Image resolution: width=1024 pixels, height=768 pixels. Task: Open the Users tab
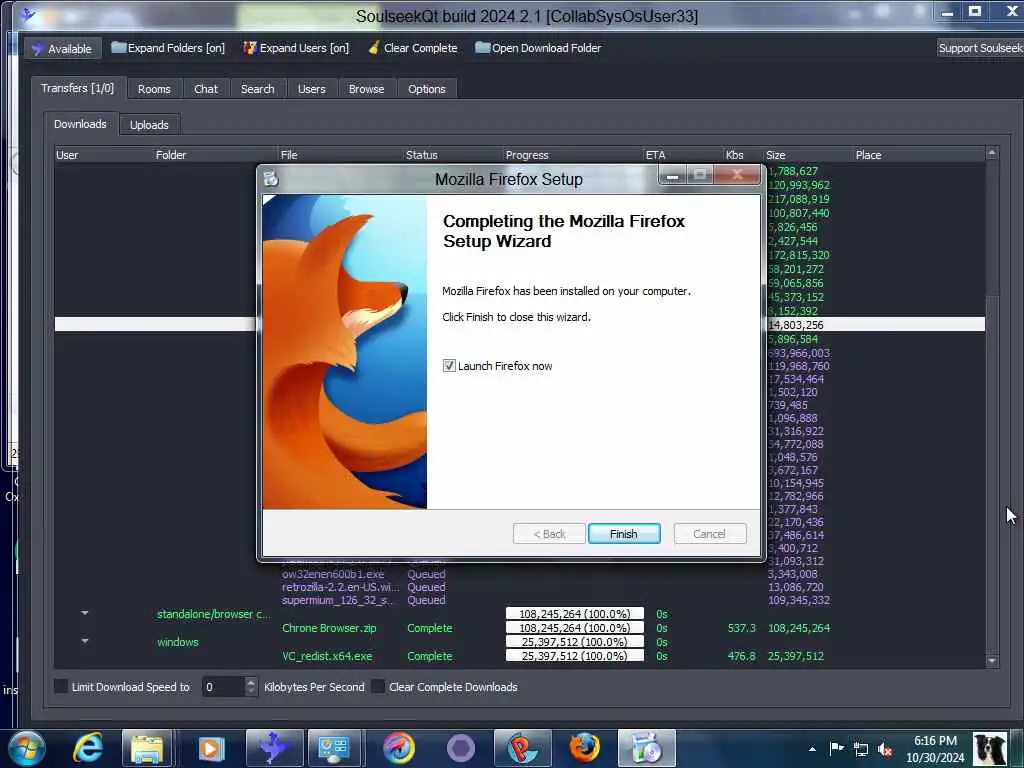click(x=312, y=89)
